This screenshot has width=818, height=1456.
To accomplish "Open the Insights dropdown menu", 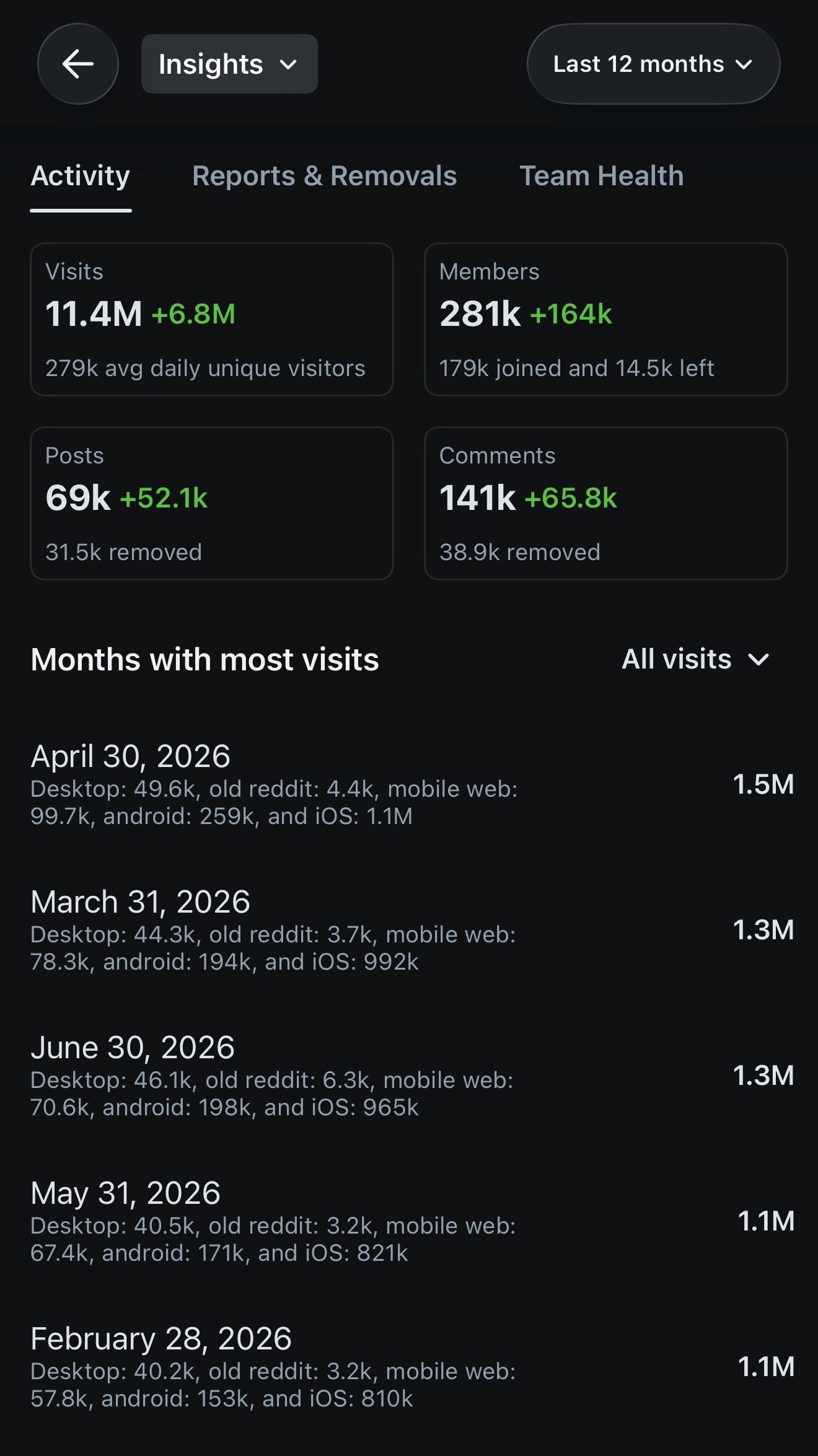I will tap(229, 64).
